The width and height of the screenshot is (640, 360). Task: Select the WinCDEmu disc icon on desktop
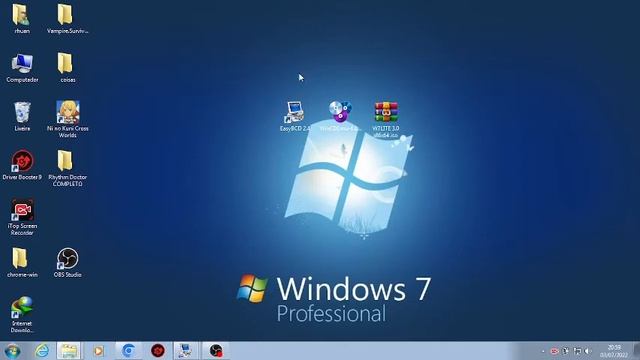340,116
